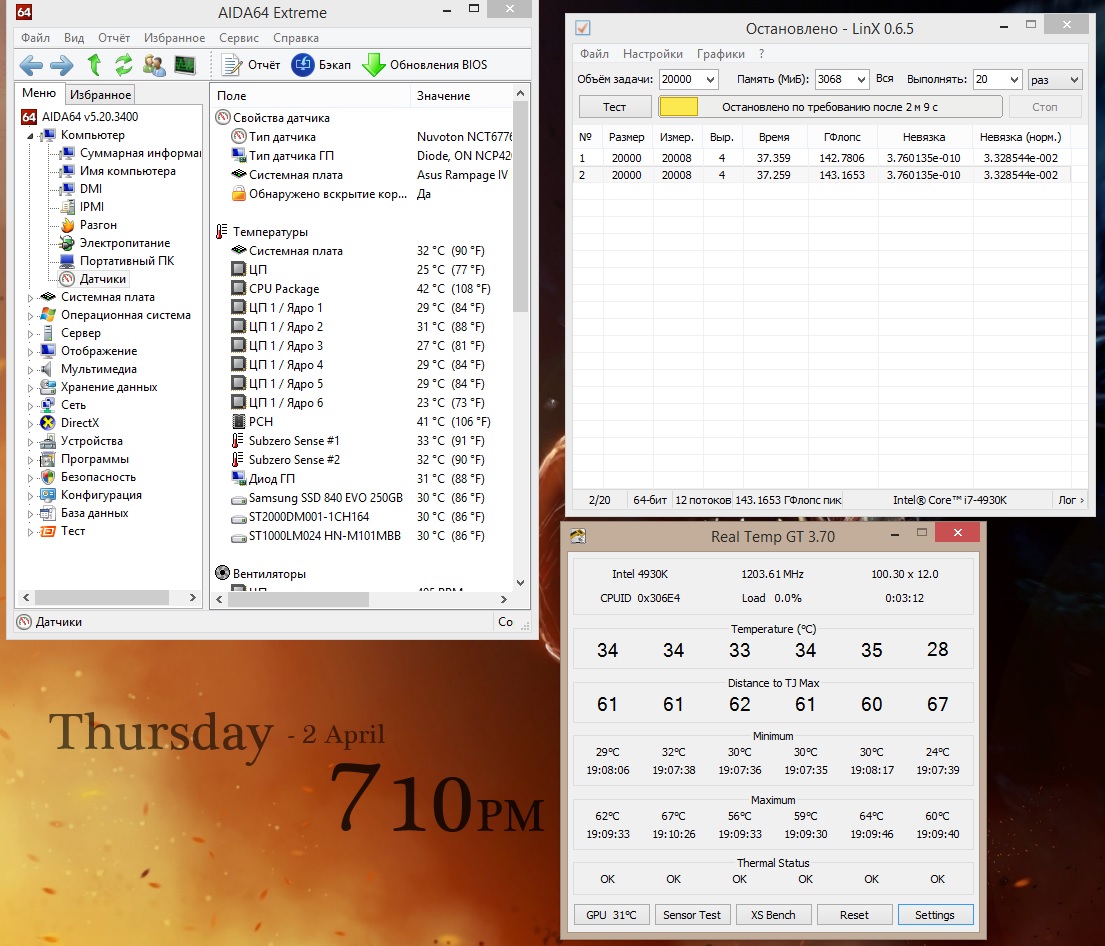Open LinX Графики menu
1105x946 pixels.
pos(720,54)
